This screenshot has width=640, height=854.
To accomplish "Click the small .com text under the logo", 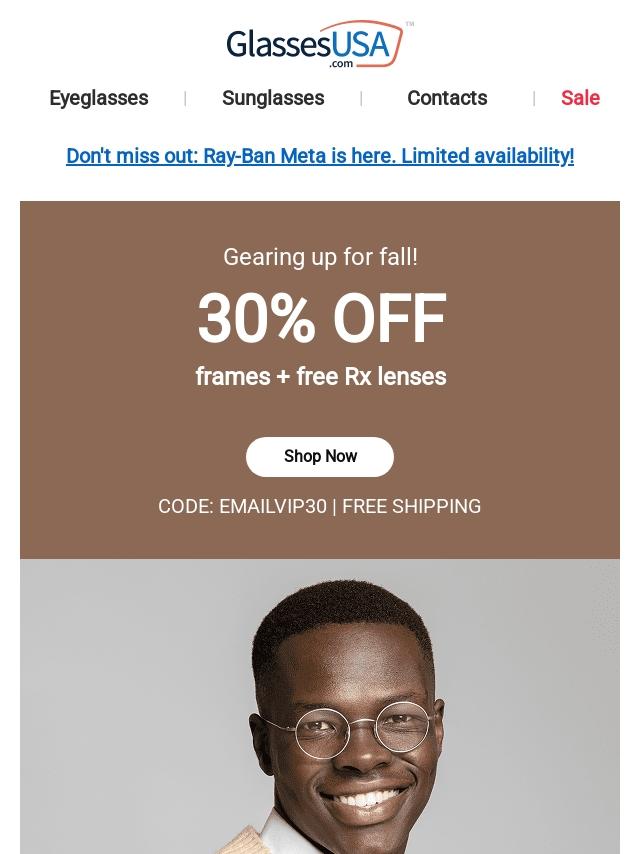I will pos(341,63).
